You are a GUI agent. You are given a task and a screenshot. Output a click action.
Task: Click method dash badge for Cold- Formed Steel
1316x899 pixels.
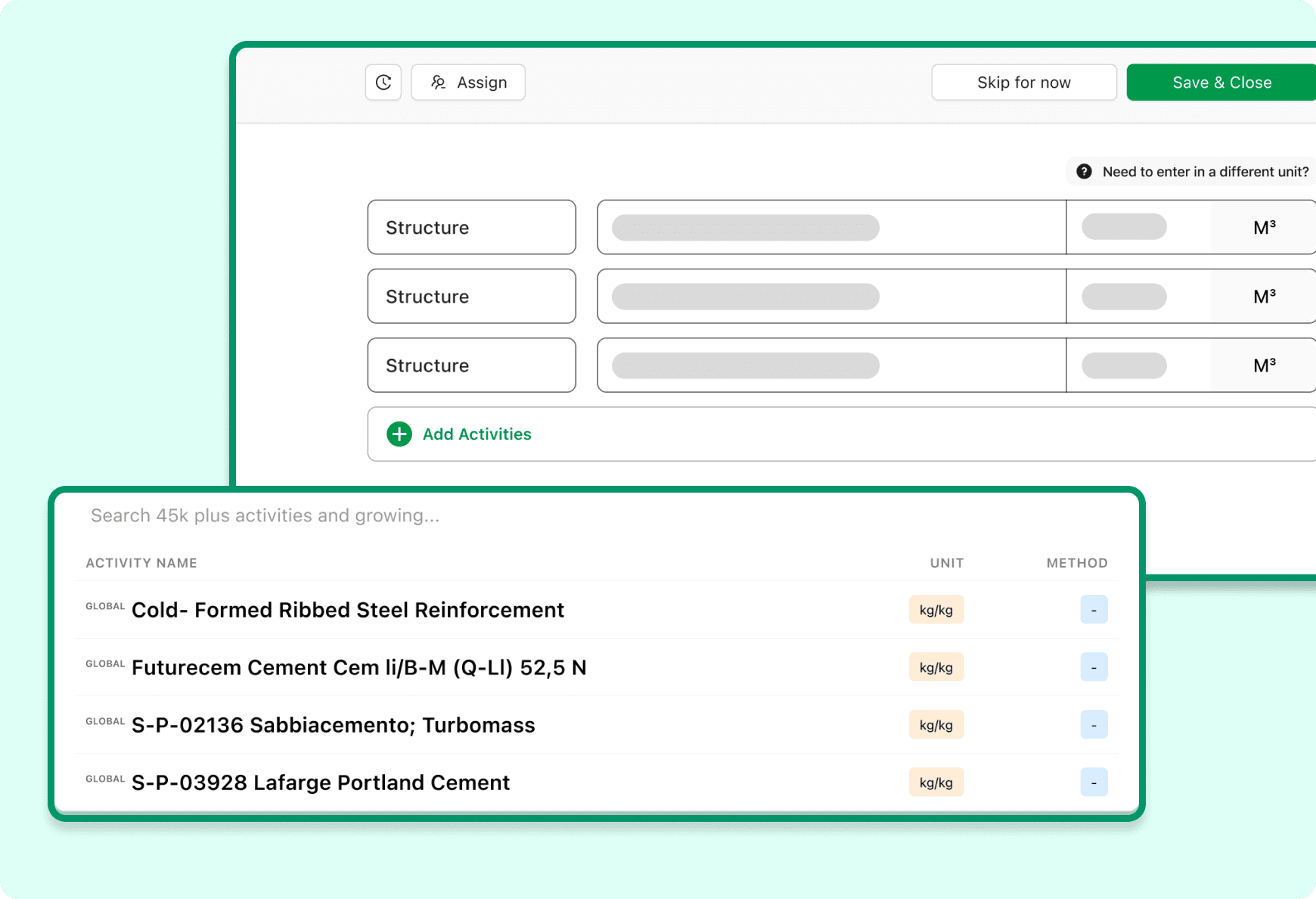coord(1094,610)
